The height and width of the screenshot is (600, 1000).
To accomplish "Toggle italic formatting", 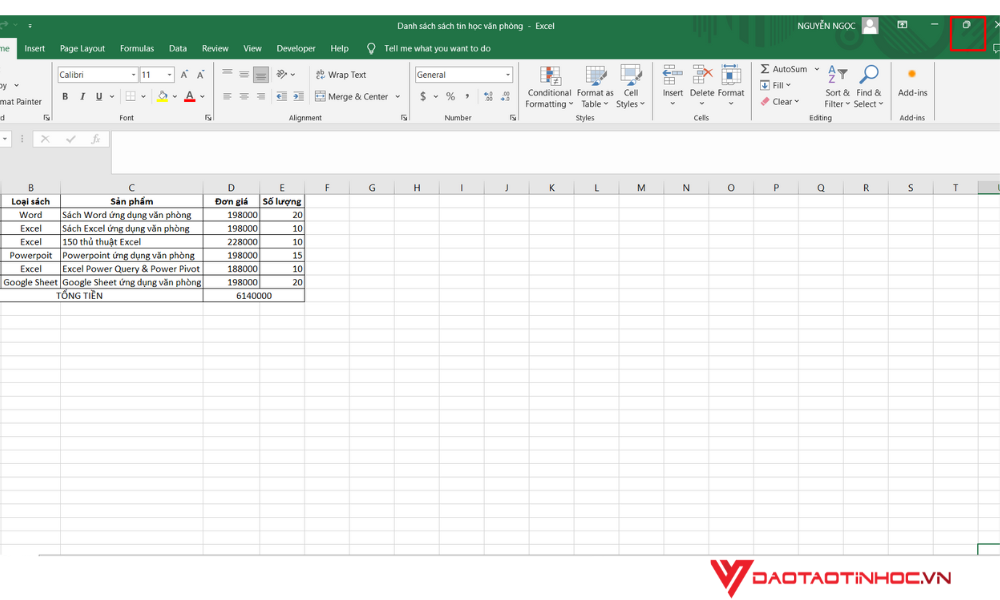I will pyautogui.click(x=82, y=96).
